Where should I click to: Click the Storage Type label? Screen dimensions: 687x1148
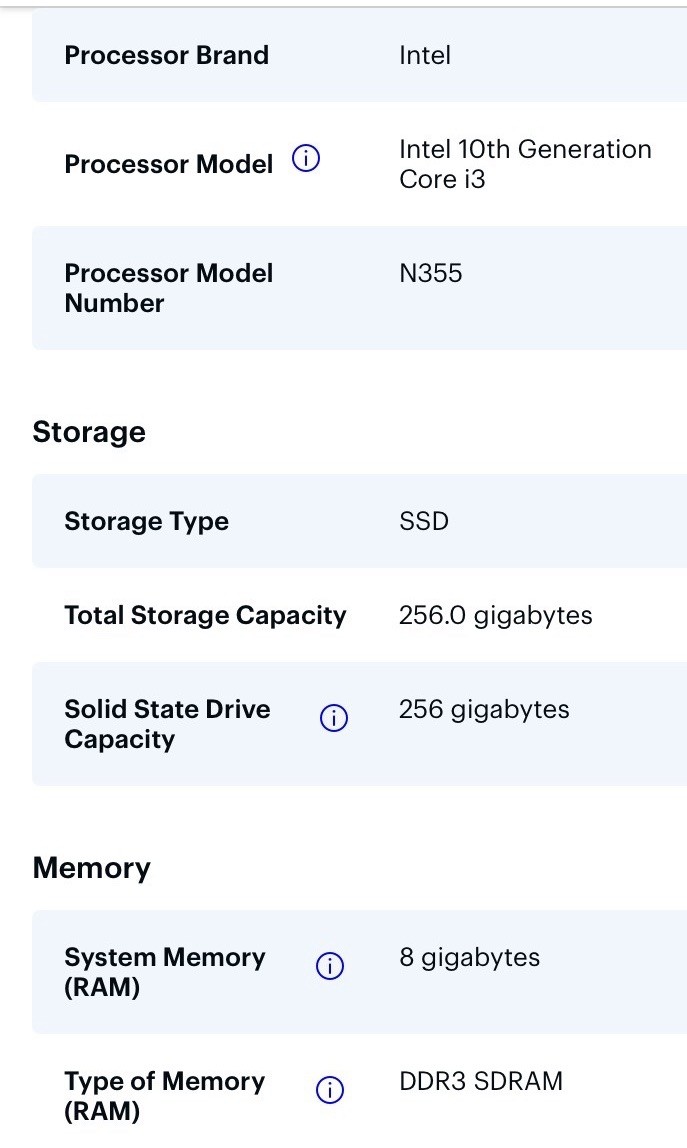click(x=146, y=521)
